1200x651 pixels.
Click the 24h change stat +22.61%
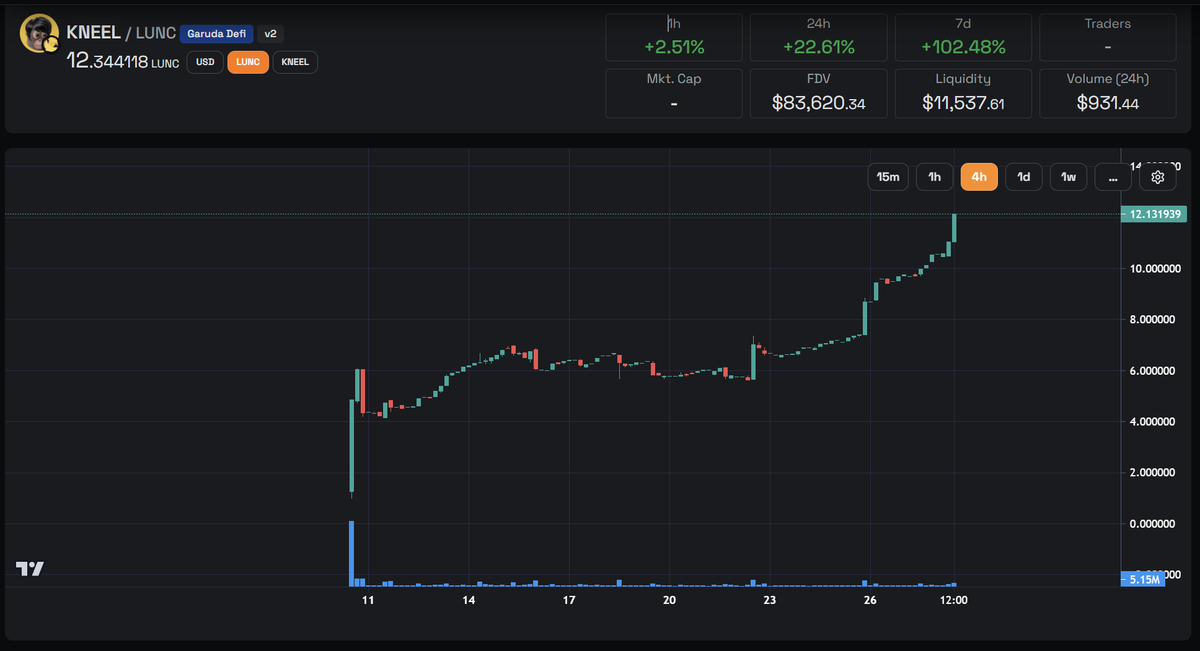(818, 38)
